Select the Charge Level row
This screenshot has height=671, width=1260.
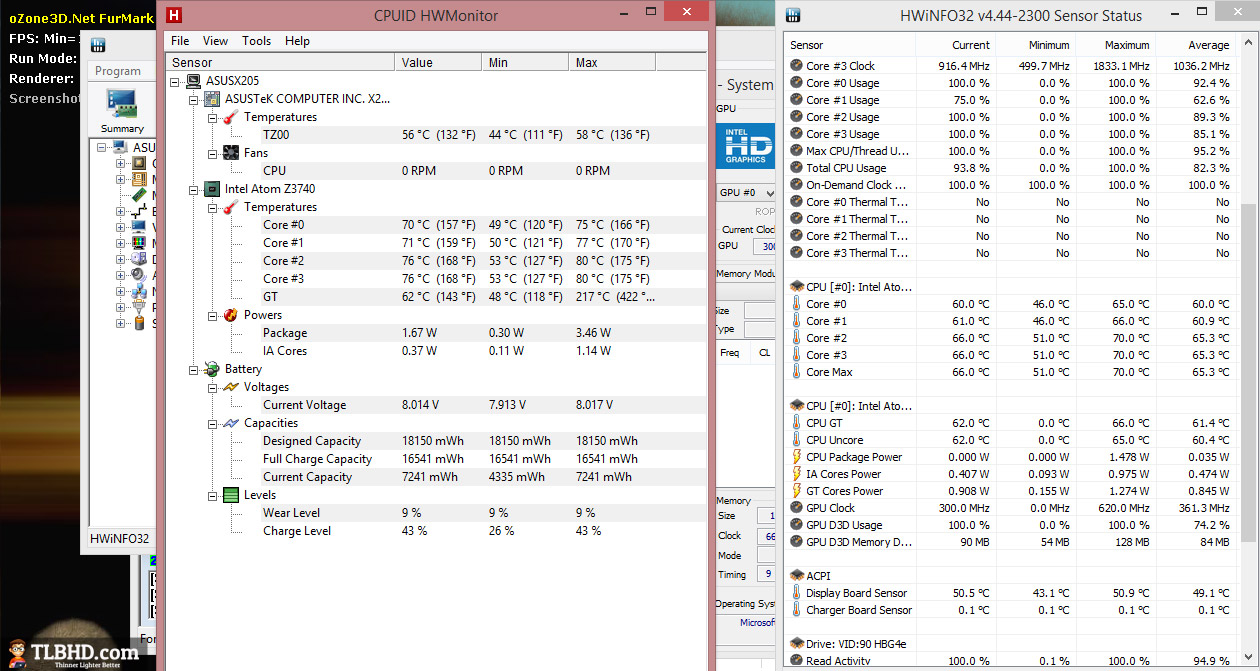(x=435, y=531)
